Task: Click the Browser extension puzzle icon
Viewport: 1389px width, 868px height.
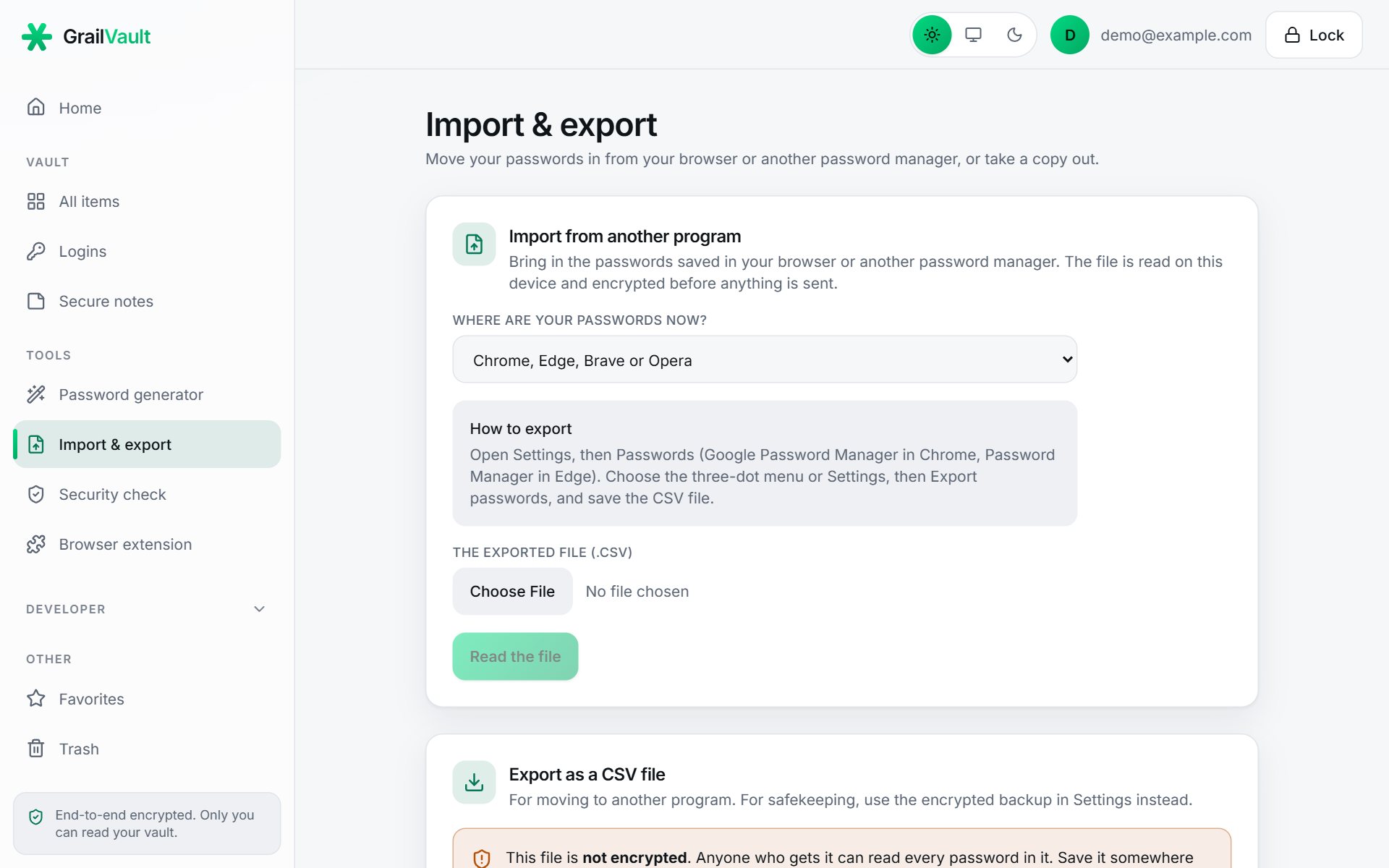Action: click(x=35, y=544)
